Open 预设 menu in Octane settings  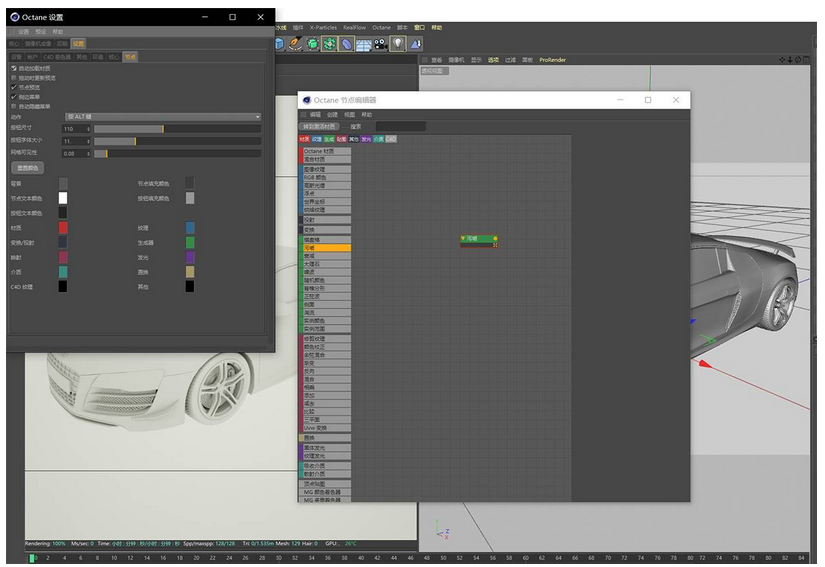click(41, 32)
